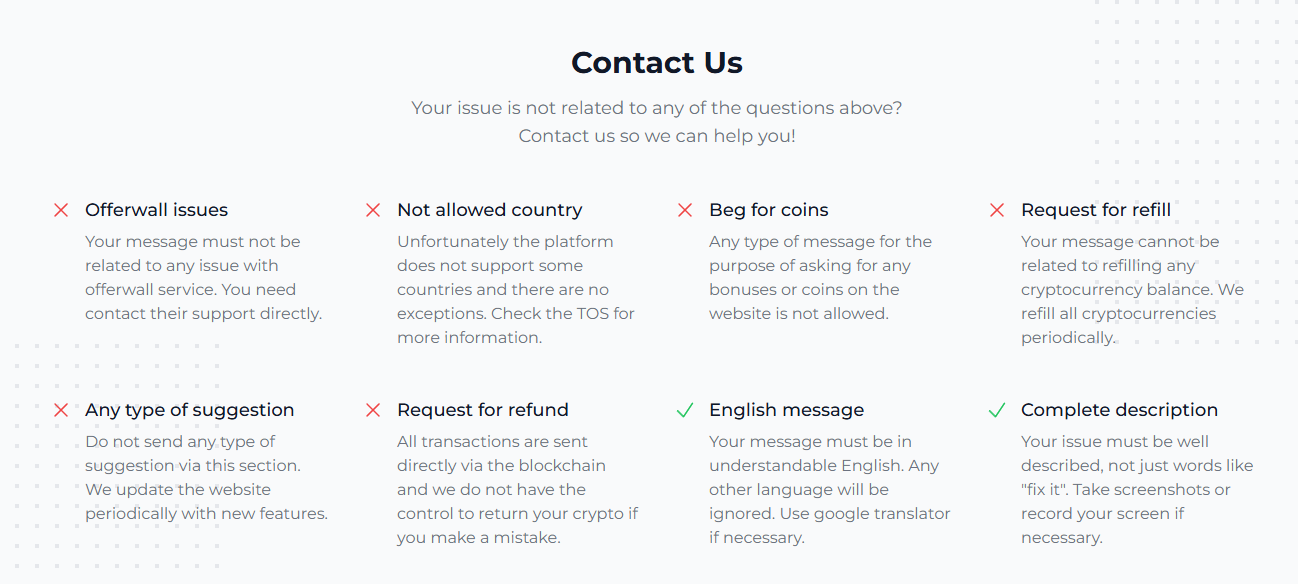This screenshot has width=1298, height=584.
Task: Select the English message title
Action: [786, 410]
